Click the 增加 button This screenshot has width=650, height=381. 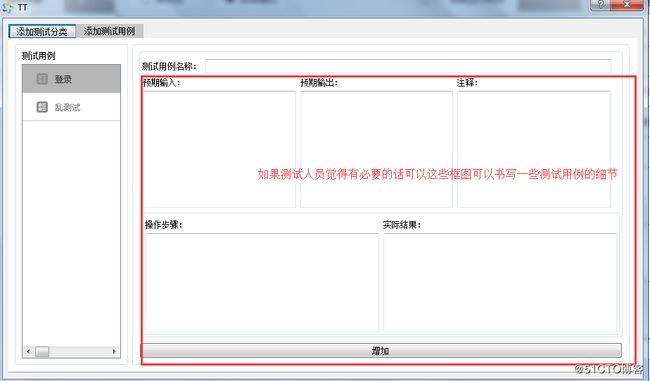click(x=381, y=351)
